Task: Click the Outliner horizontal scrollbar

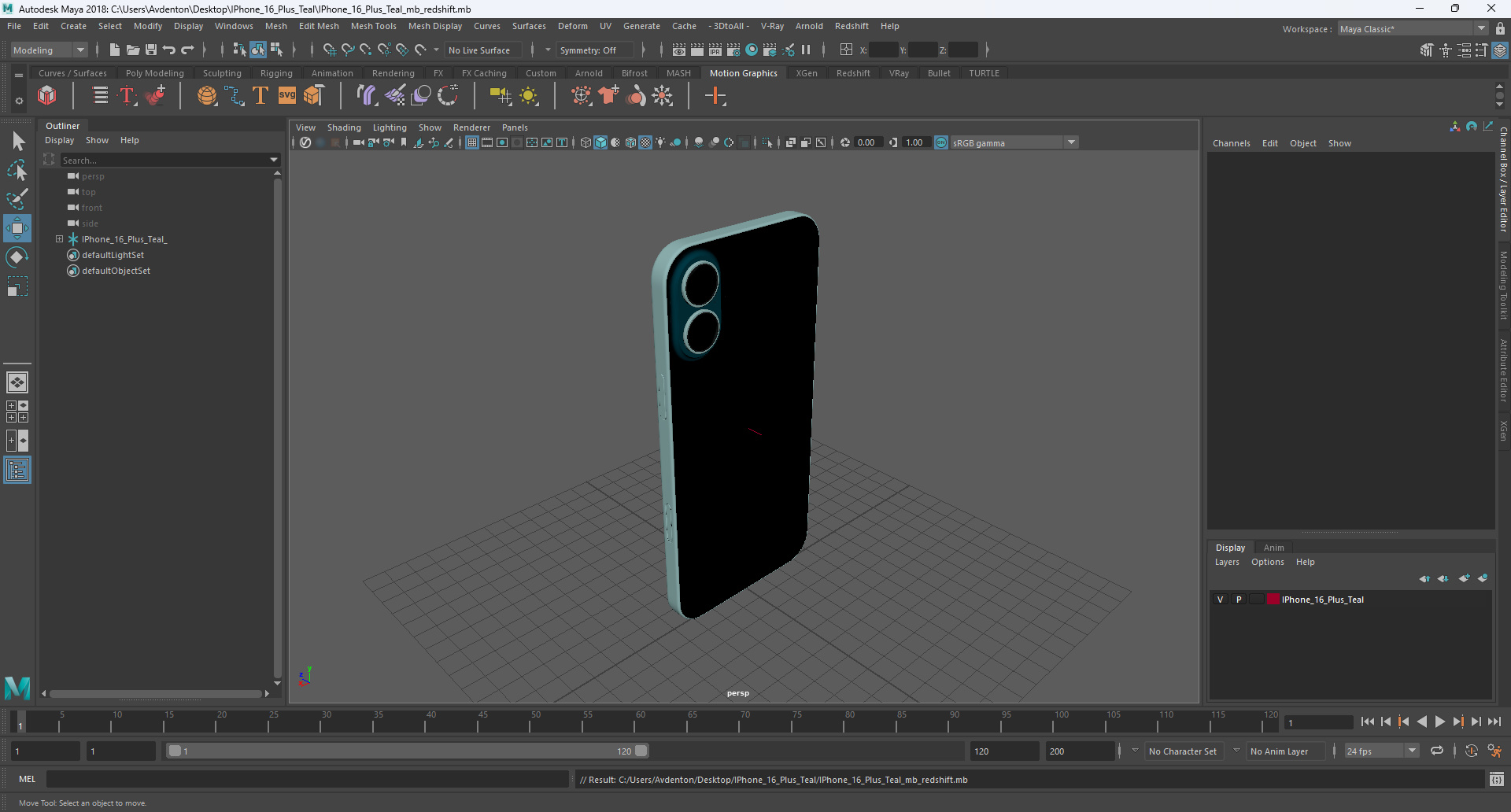Action: (x=156, y=694)
